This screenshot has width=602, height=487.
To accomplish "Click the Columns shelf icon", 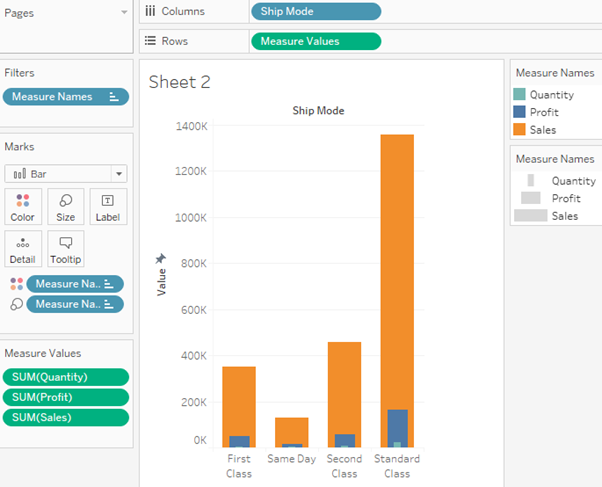I will [150, 11].
